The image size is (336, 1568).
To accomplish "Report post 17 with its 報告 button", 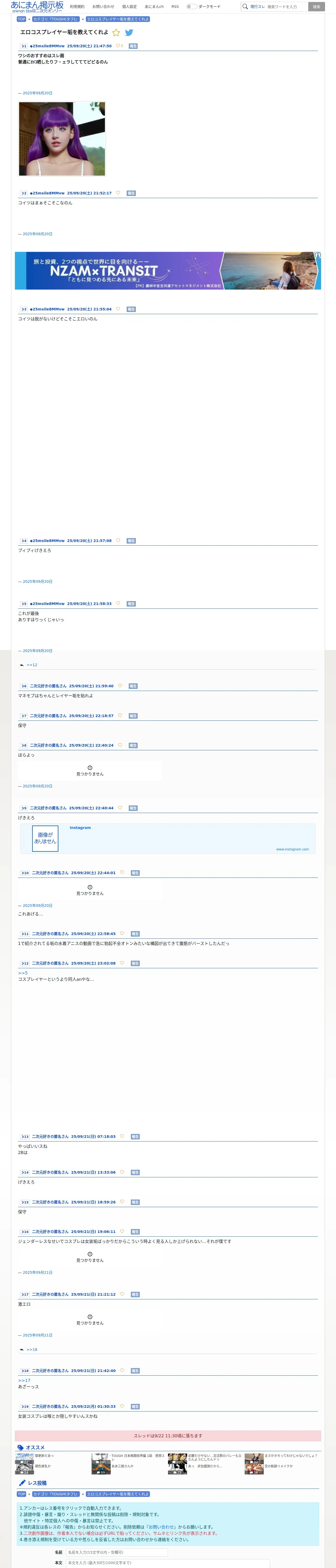I will [x=135, y=1294].
